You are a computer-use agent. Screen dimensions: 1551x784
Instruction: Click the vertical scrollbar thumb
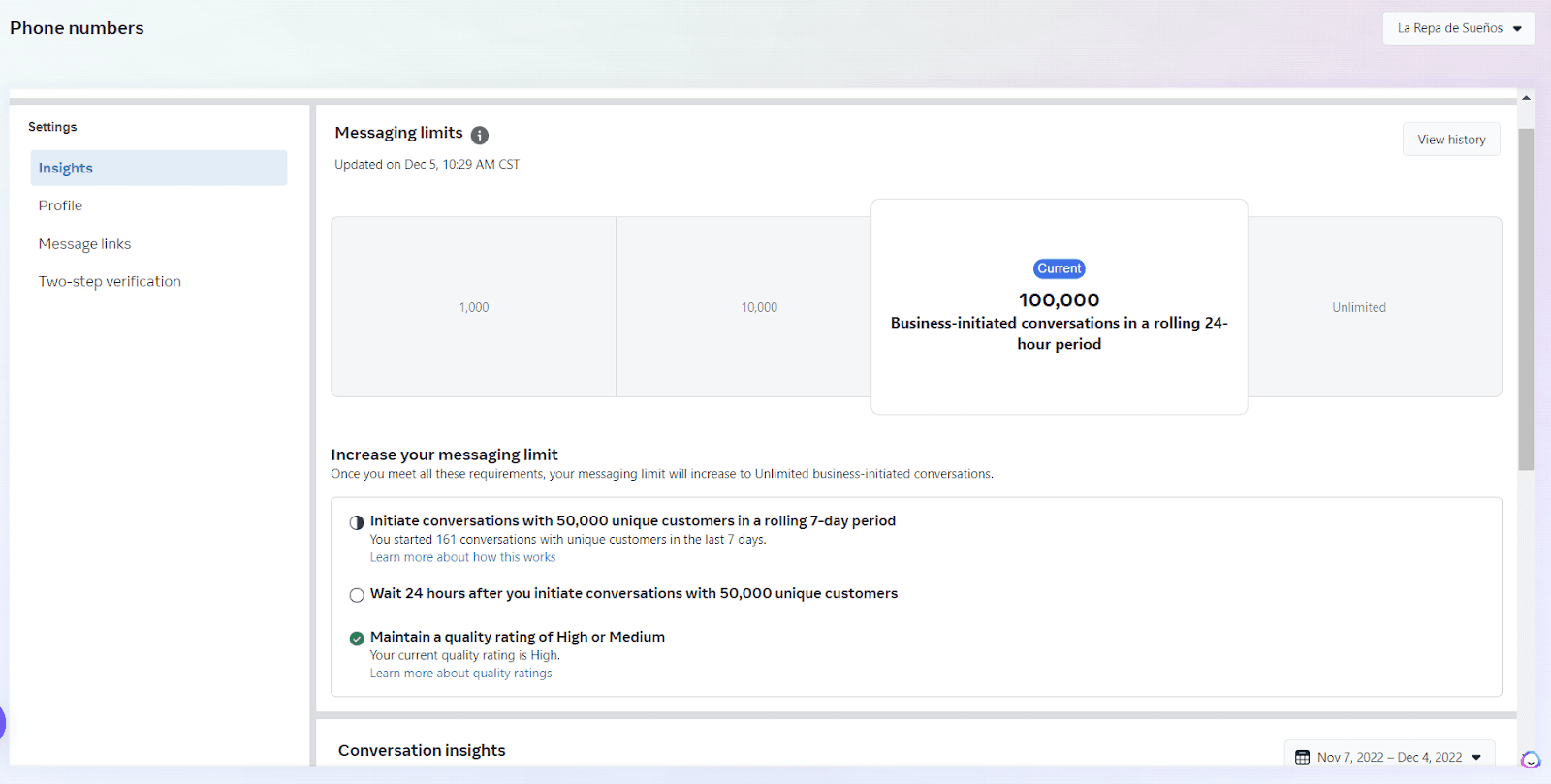click(1526, 298)
